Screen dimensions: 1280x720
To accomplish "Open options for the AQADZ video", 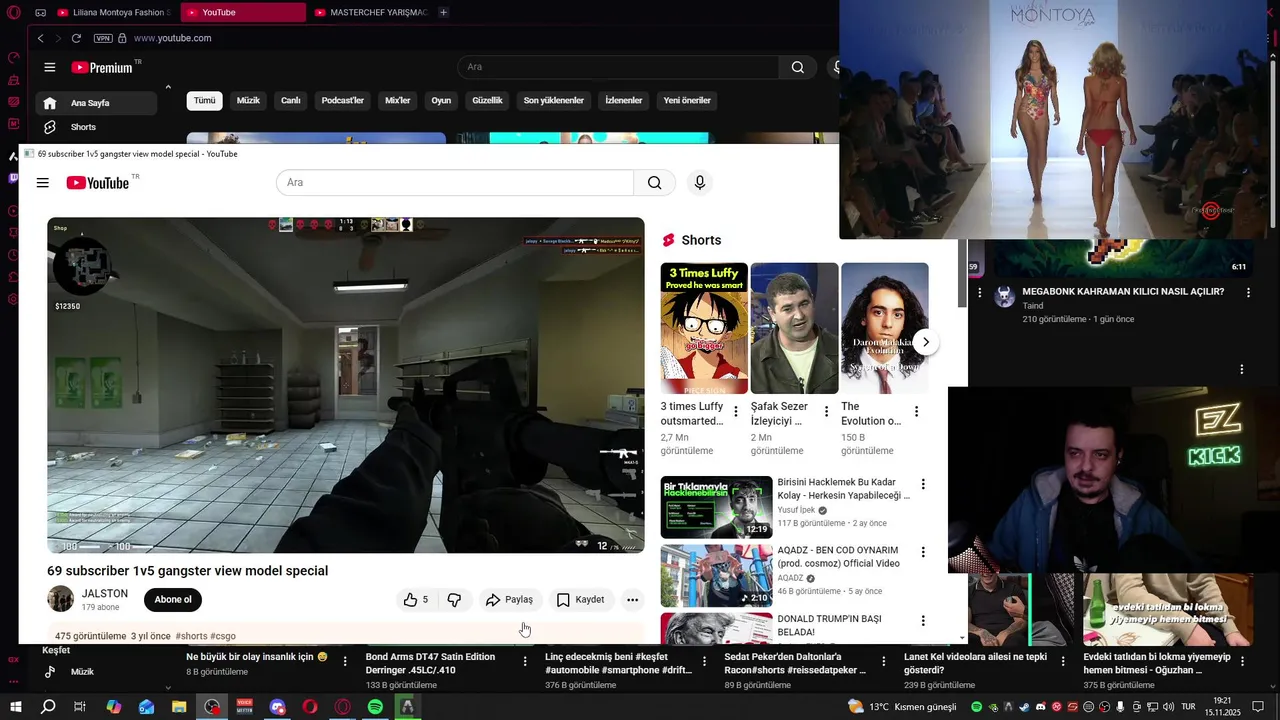I will pos(923,552).
